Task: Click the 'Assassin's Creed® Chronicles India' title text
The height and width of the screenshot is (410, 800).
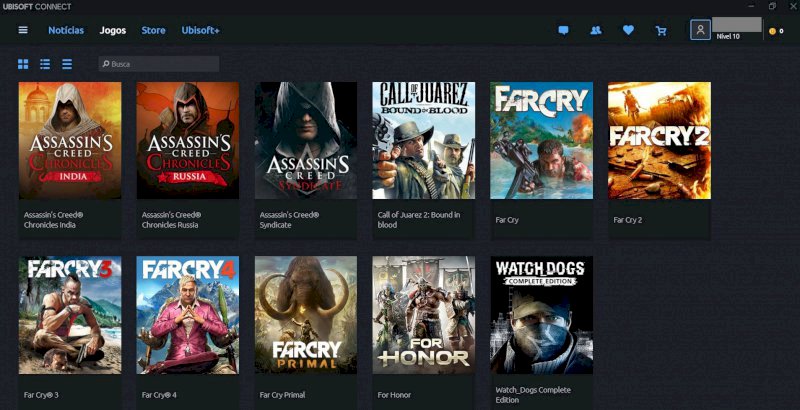Action: [54, 220]
